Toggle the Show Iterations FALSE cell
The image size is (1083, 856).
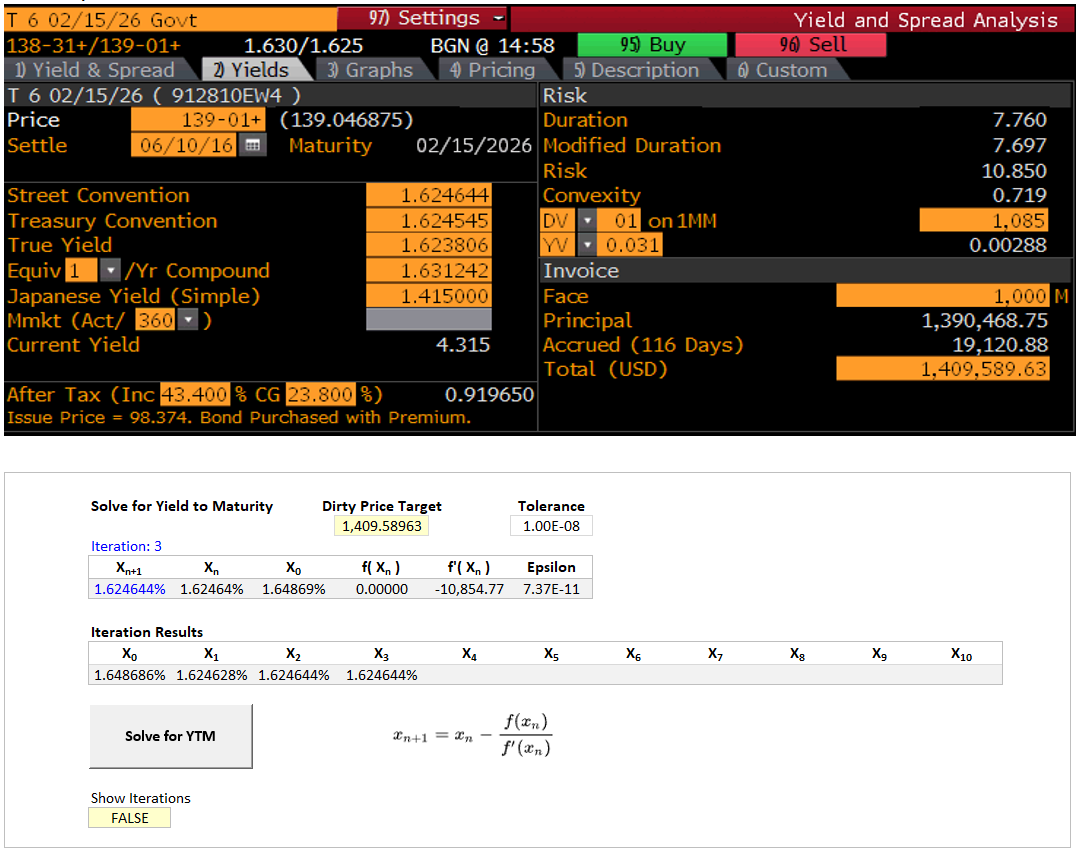click(x=130, y=818)
